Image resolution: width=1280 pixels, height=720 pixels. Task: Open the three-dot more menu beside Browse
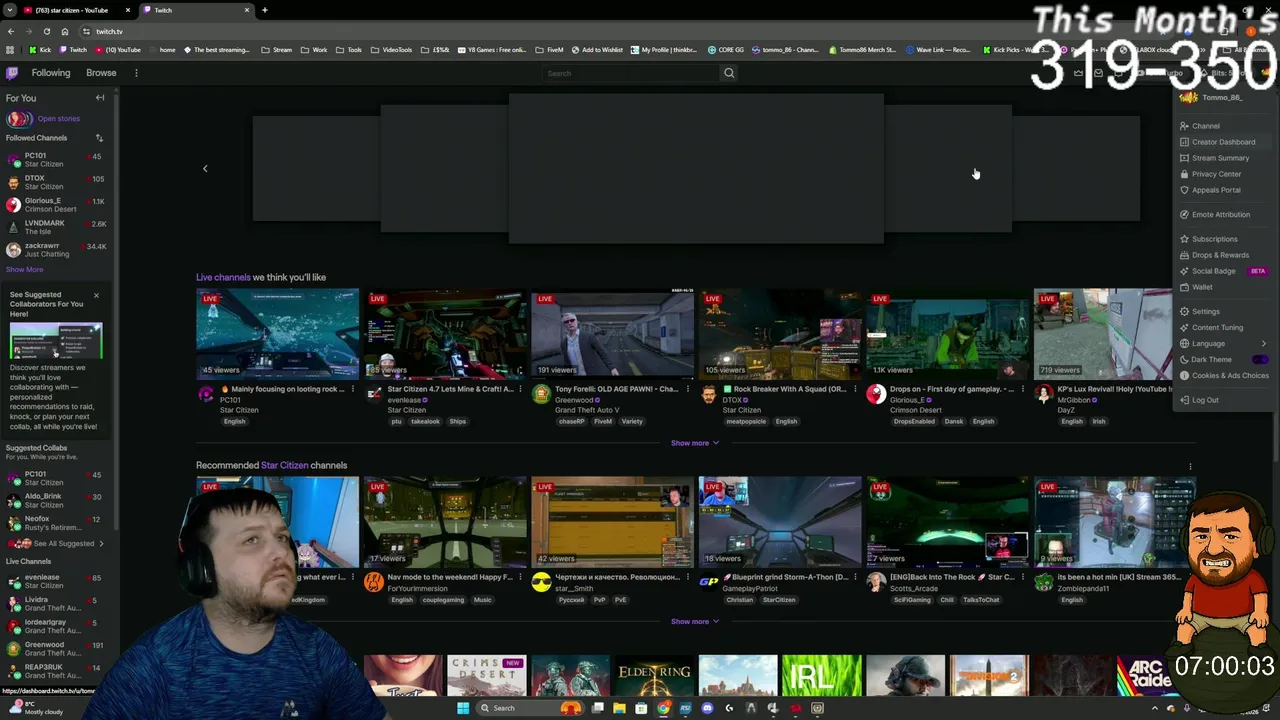(x=136, y=73)
